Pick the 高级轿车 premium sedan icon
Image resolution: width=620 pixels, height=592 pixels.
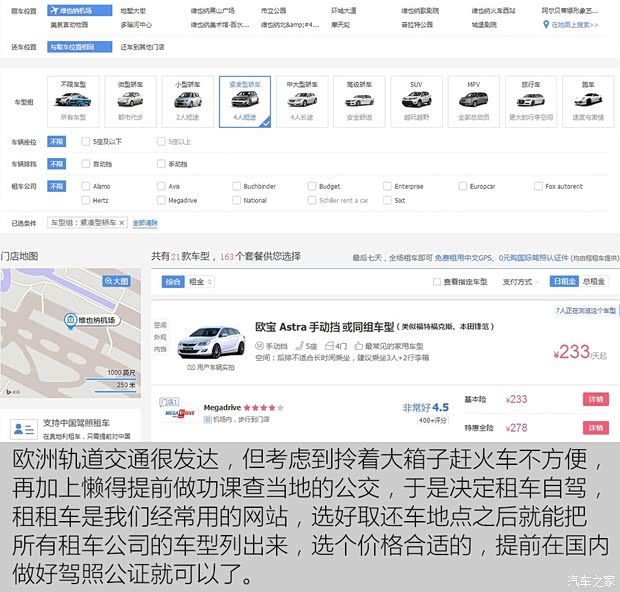coord(359,100)
